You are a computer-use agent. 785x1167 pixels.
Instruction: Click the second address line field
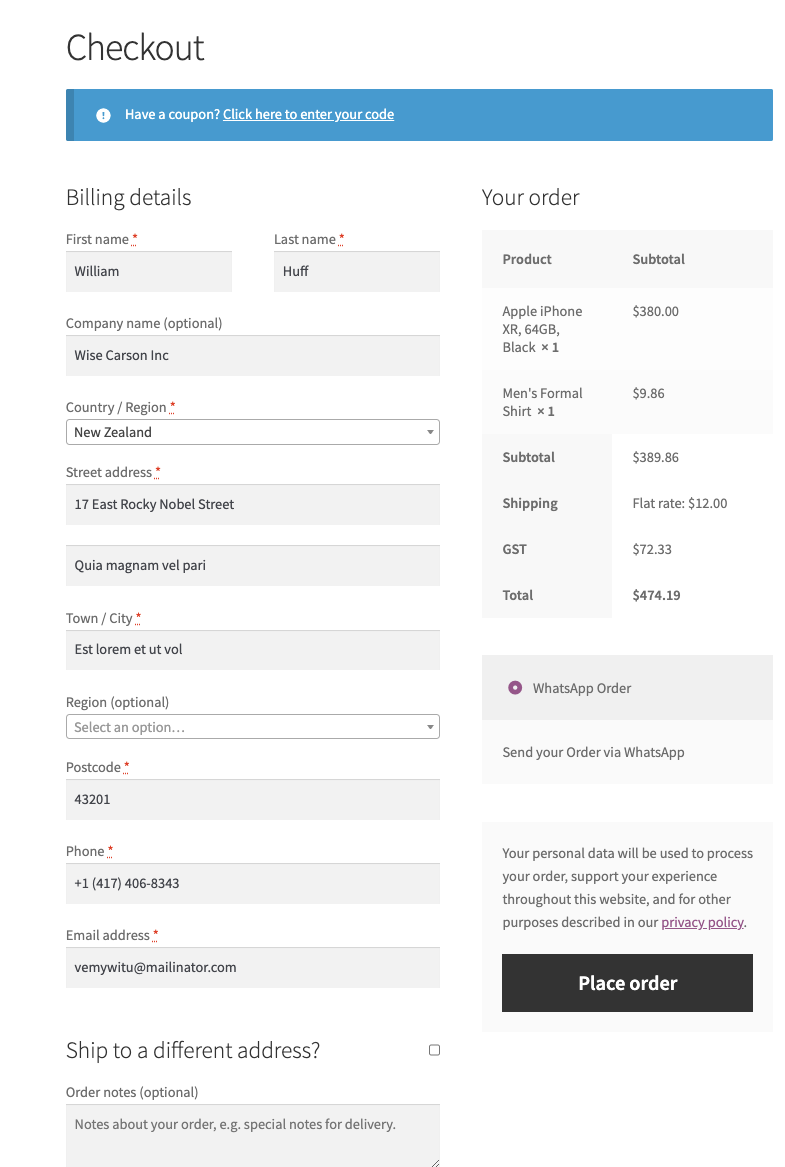(253, 566)
